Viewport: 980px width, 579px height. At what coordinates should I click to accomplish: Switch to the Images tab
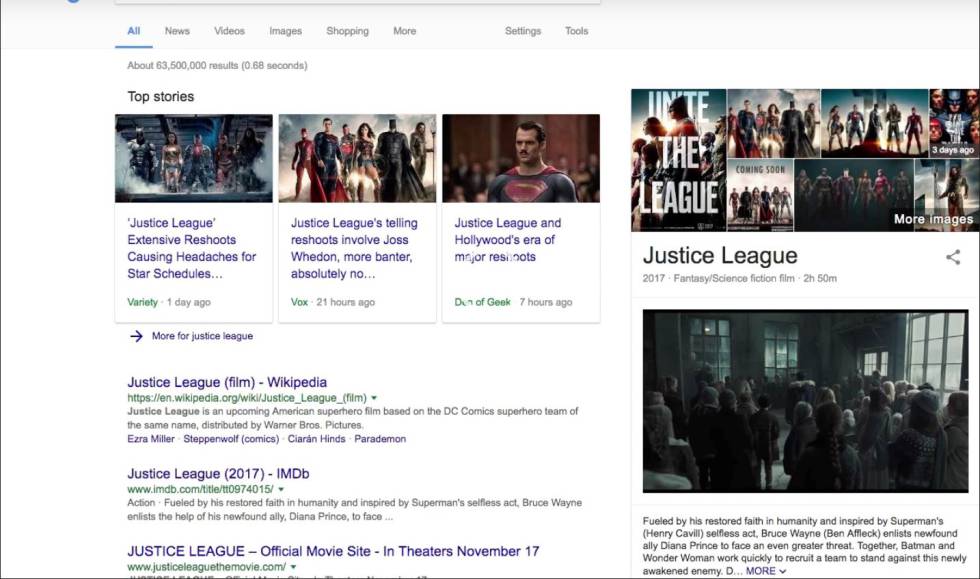[286, 31]
